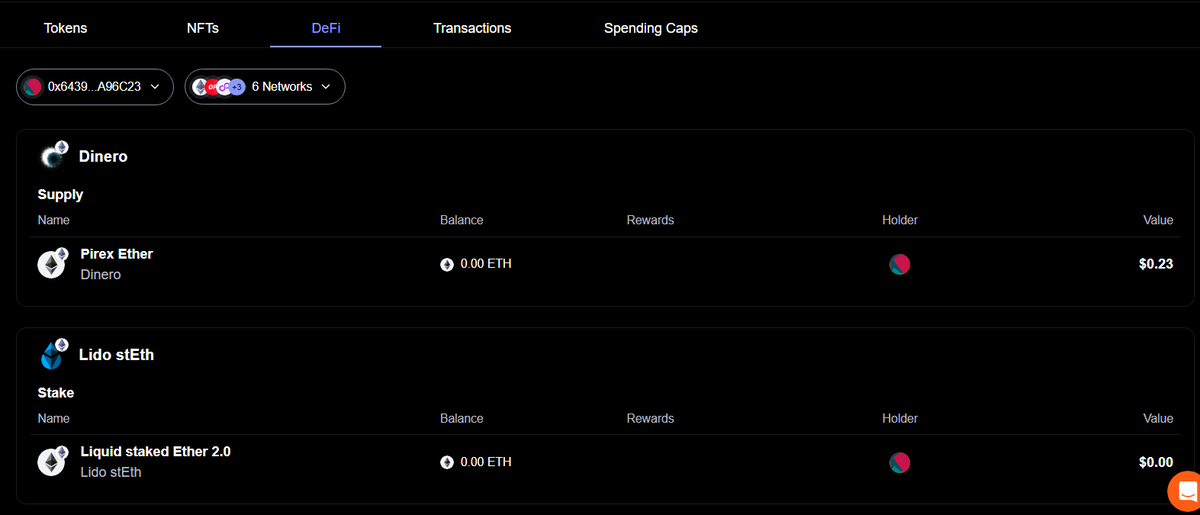Click the 0.00 ETH balance in Pirex Ether row
1200x515 pixels.
tap(486, 264)
